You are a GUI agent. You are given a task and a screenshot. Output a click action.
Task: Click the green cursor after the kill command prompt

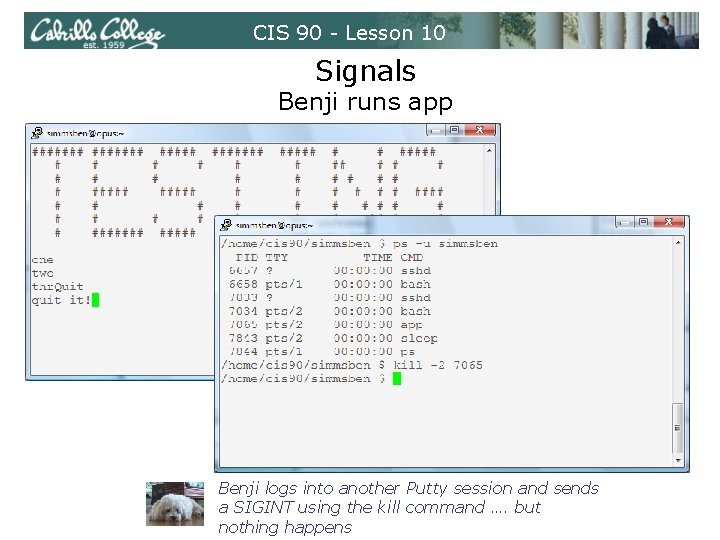coord(397,379)
